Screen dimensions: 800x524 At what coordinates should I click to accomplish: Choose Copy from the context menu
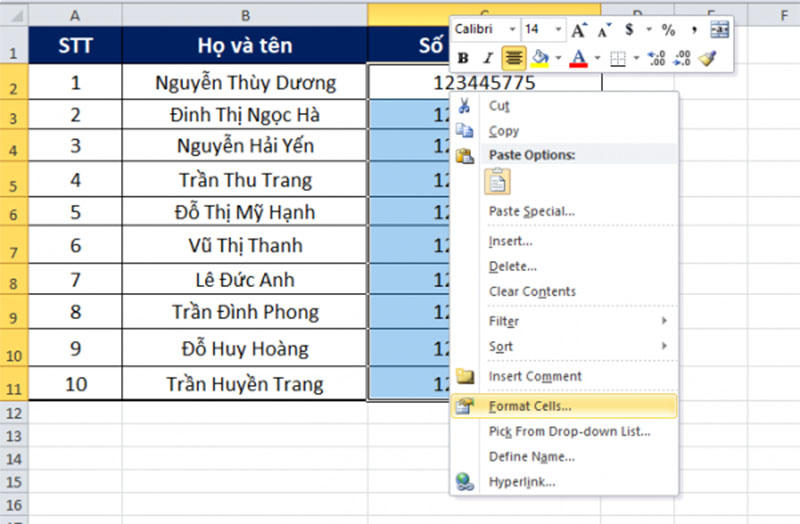click(x=564, y=131)
